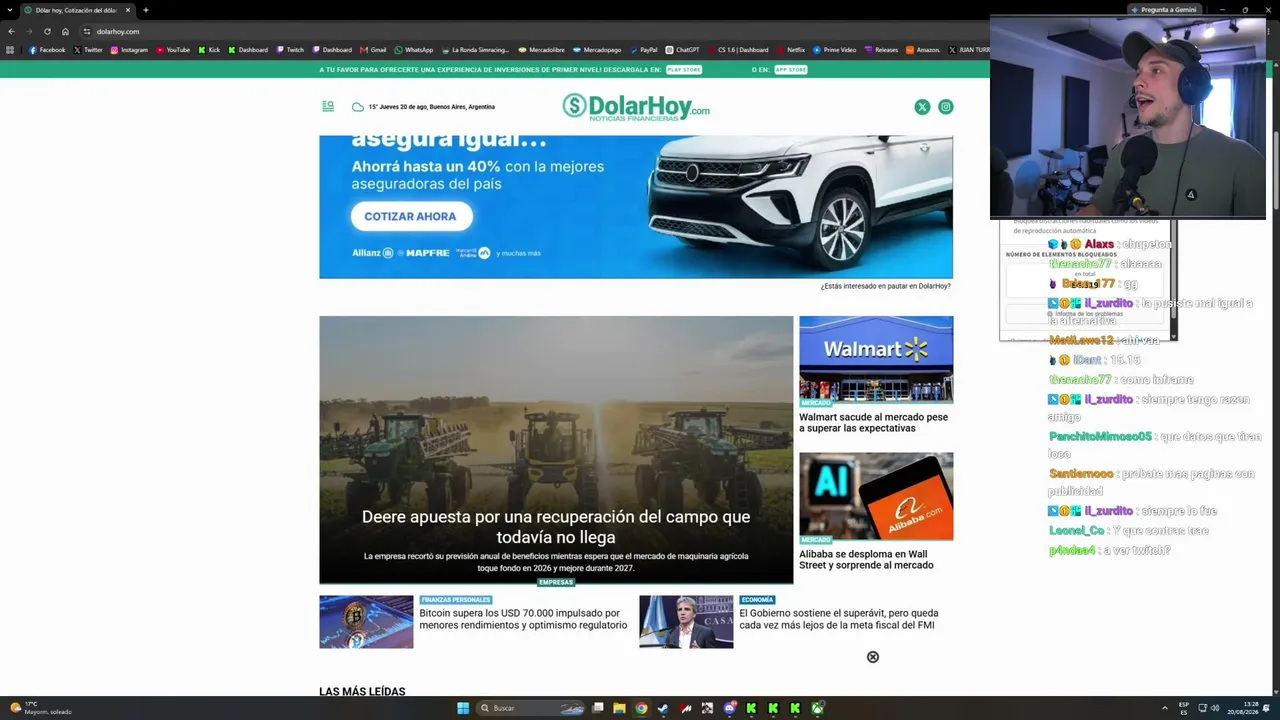Open 'Bitcoin supera los USD 70.000' headline
The width and height of the screenshot is (1280, 720).
coord(523,619)
